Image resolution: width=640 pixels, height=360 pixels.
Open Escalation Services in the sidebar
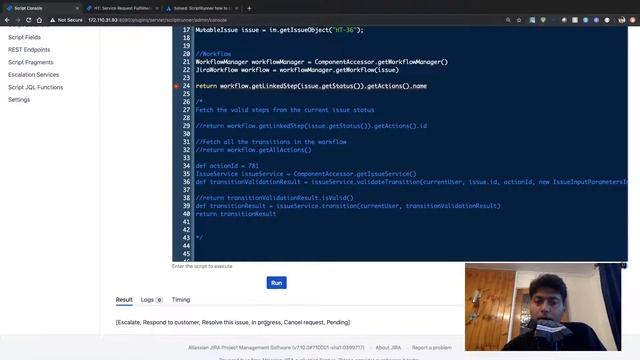33,75
